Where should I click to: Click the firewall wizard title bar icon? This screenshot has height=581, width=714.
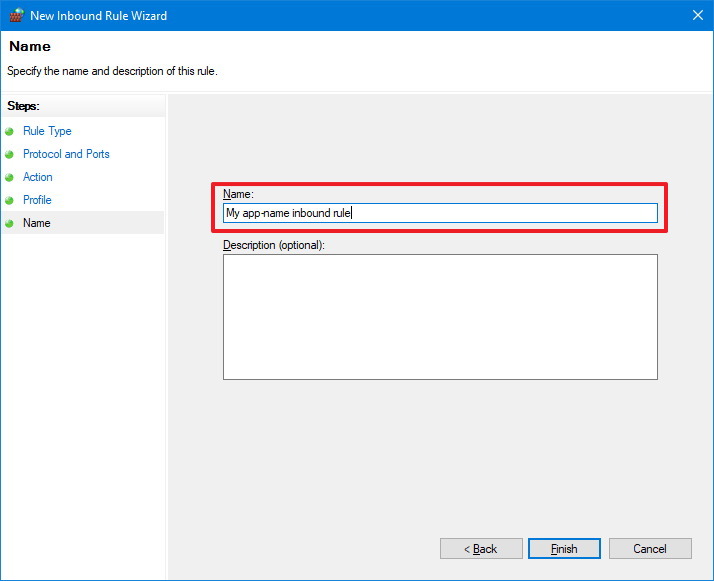tap(16, 15)
